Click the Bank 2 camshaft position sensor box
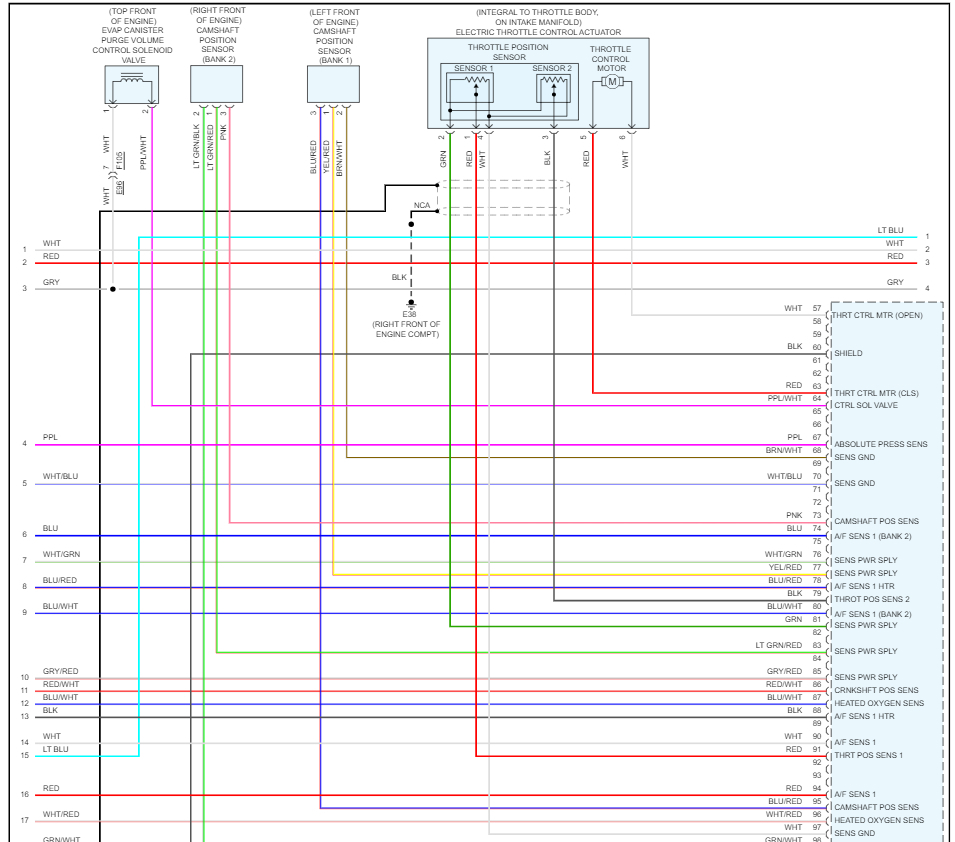 (216, 84)
